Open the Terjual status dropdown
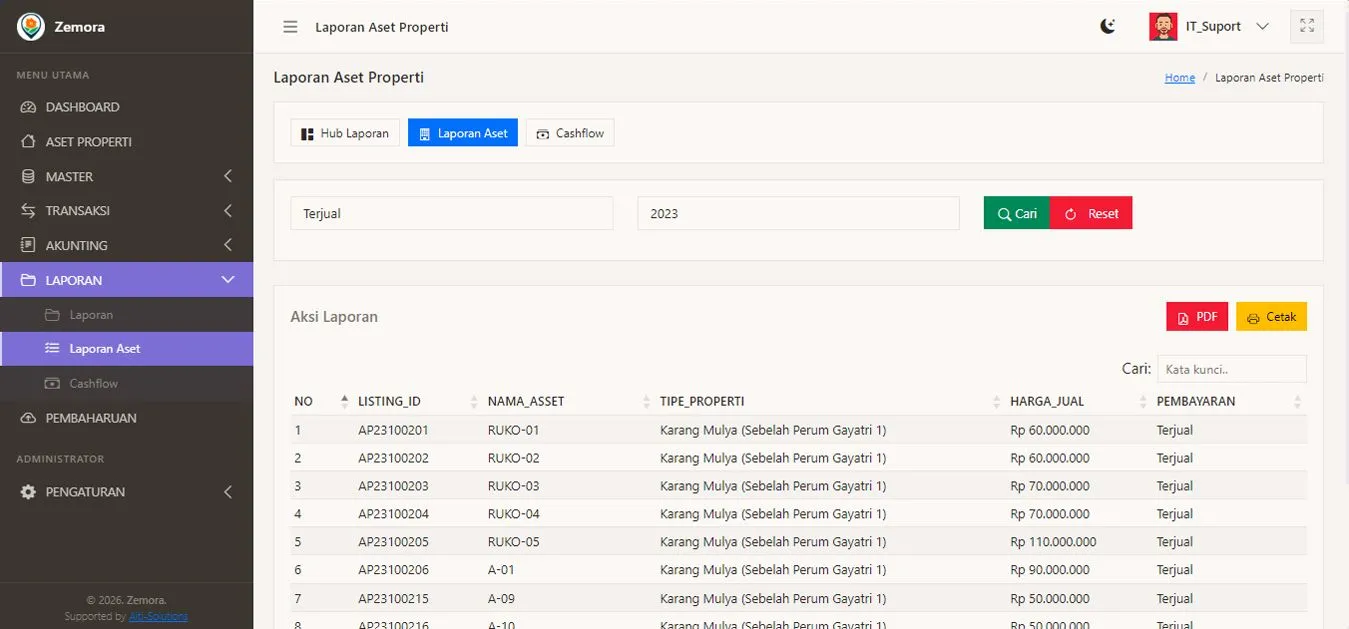Viewport: 1349px width, 629px height. click(451, 213)
